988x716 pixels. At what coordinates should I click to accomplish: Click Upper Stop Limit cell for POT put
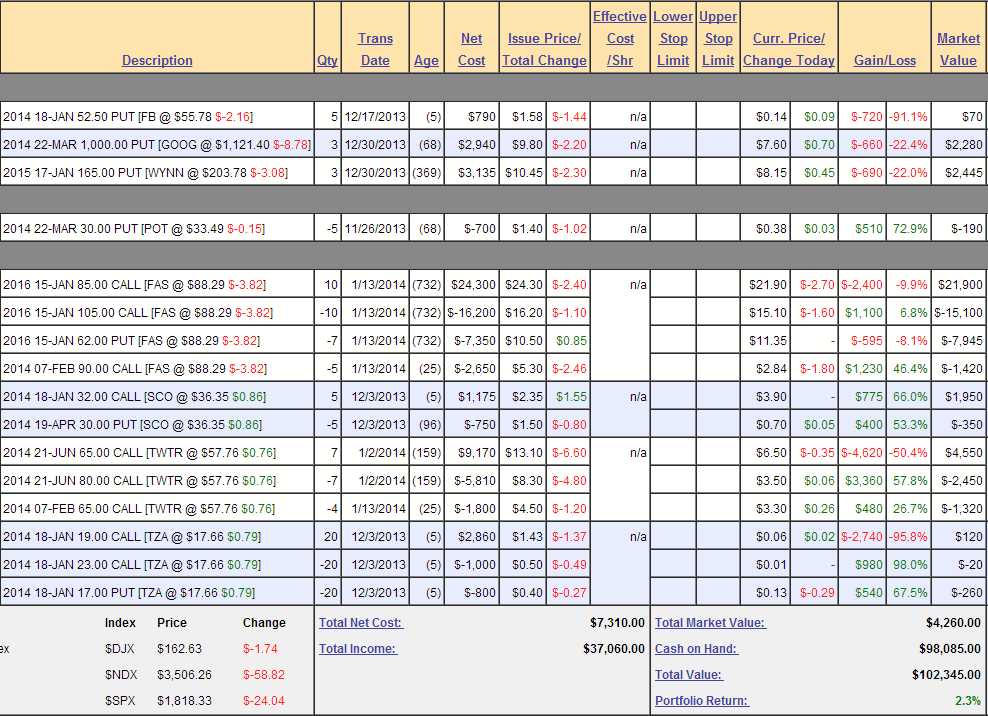[718, 228]
